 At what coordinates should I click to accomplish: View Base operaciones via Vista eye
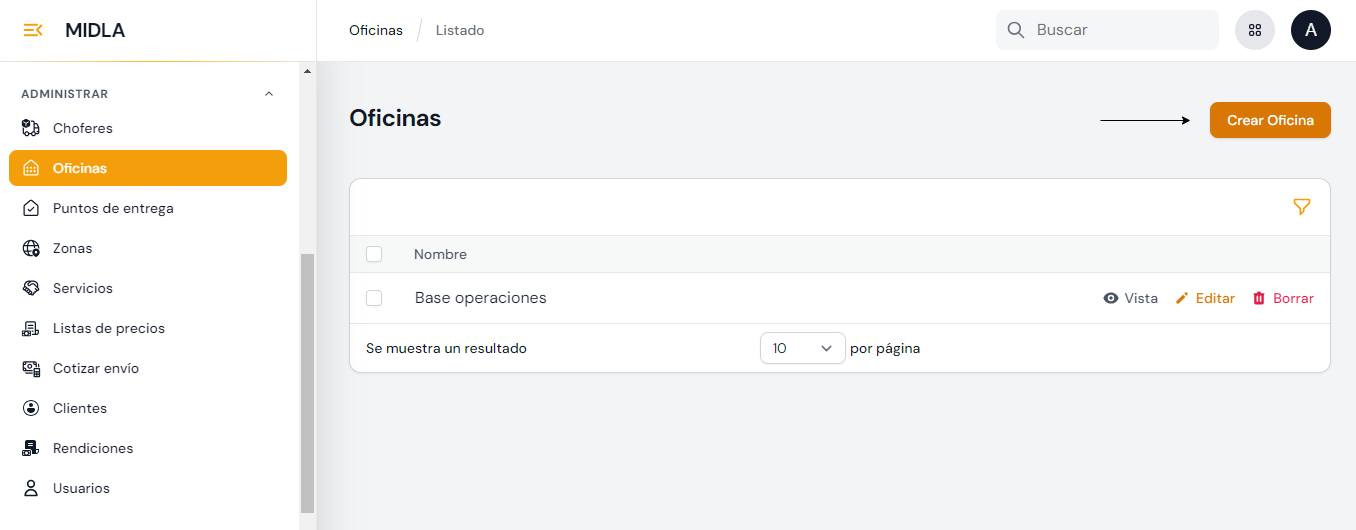[1130, 298]
